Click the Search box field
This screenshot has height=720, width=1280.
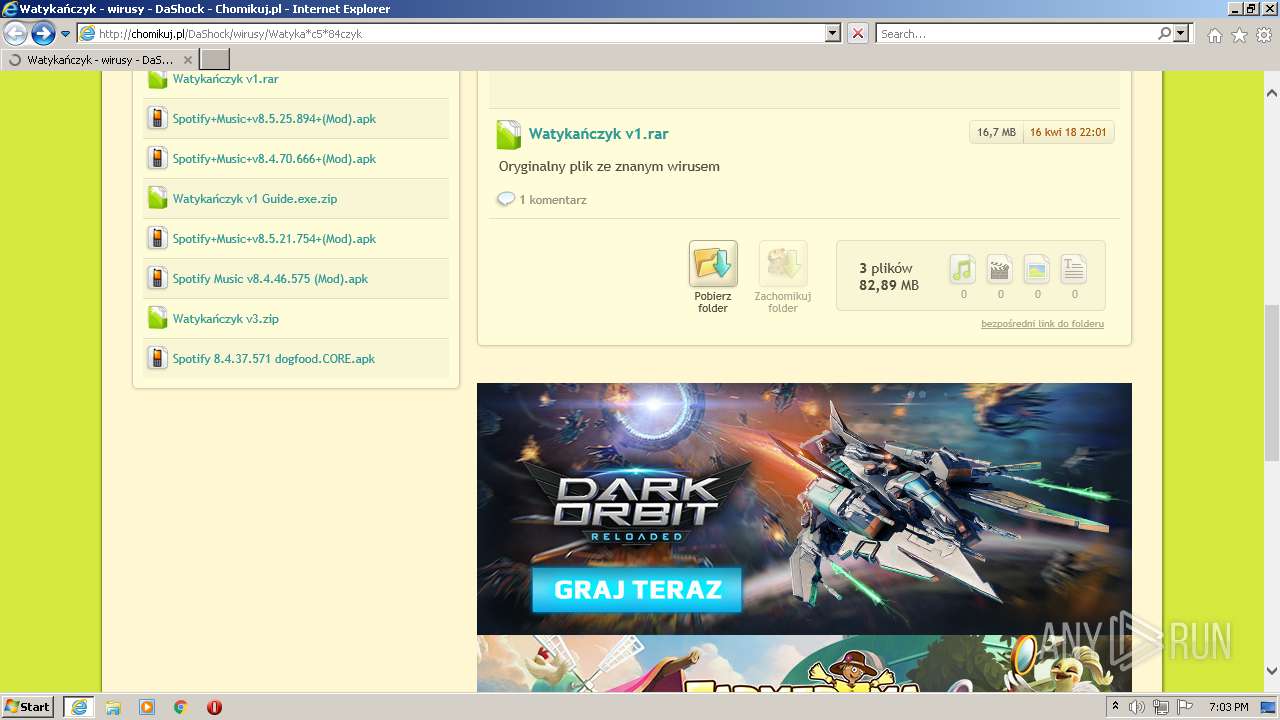[1016, 33]
